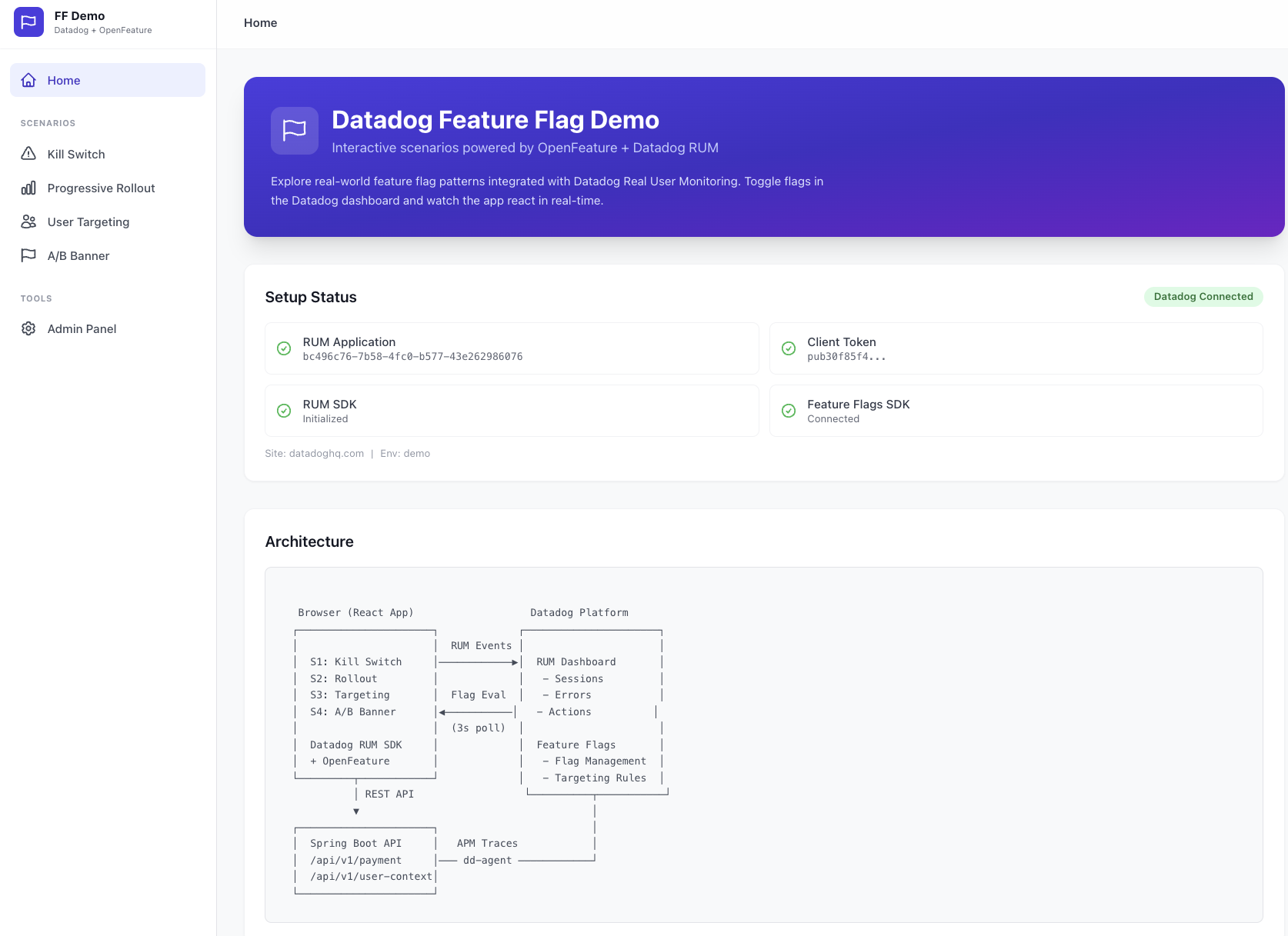Click S3: Targeting in the diagram
This screenshot has height=936, width=1288.
pos(349,695)
